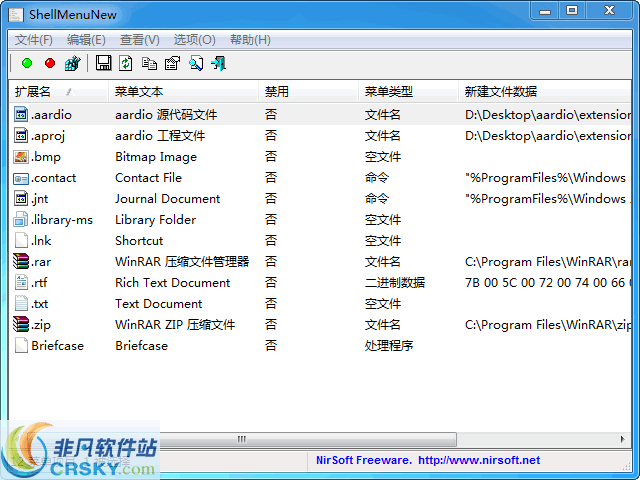
Task: Click the .rtf document icon
Action: (21, 282)
